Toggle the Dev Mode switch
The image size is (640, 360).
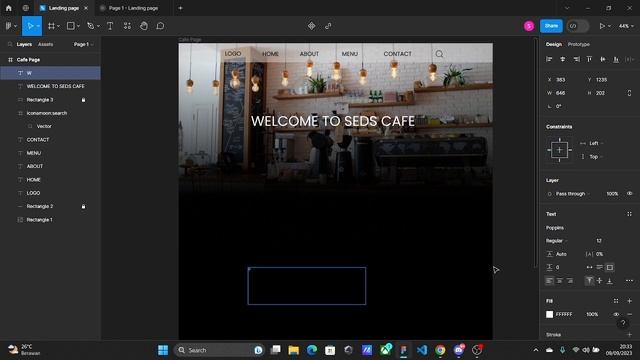[578, 26]
